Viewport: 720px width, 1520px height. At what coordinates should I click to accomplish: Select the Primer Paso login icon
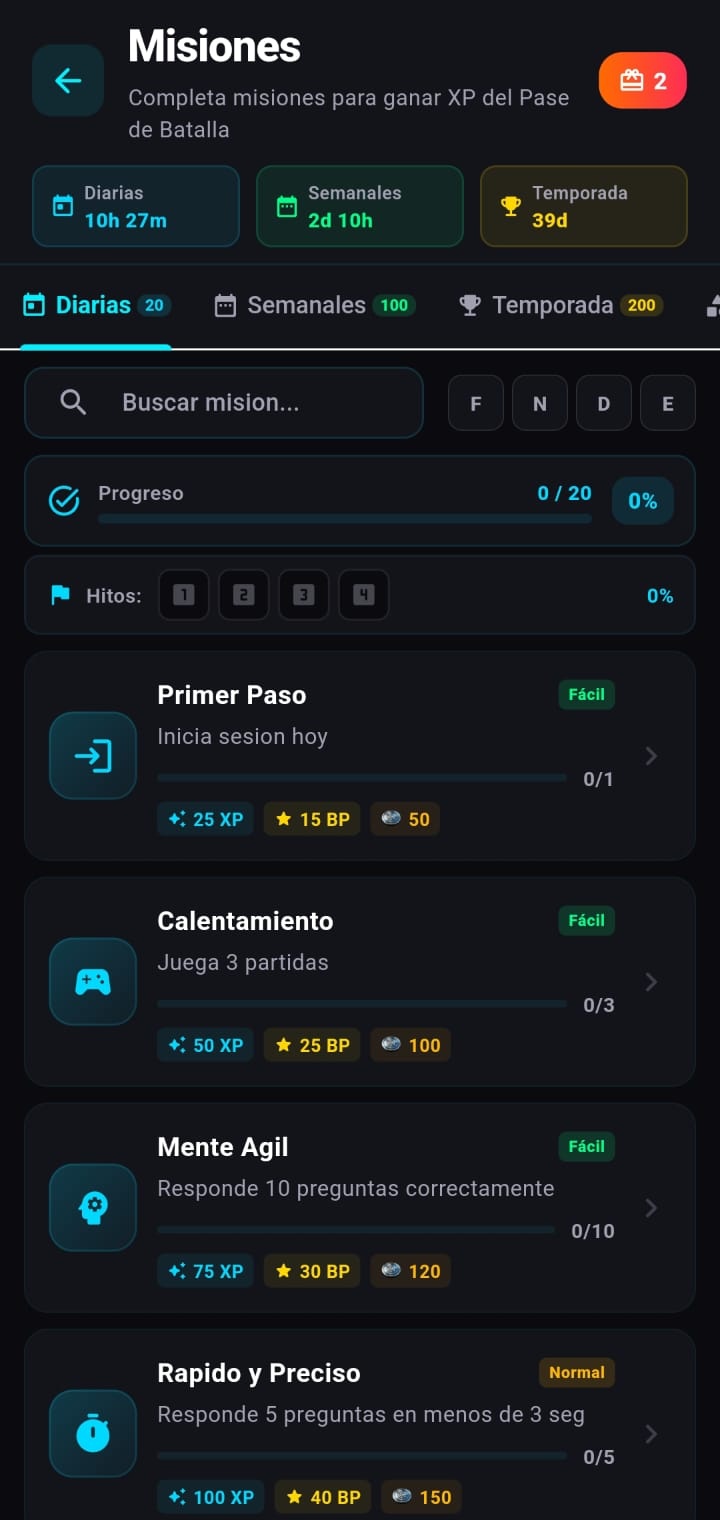93,756
